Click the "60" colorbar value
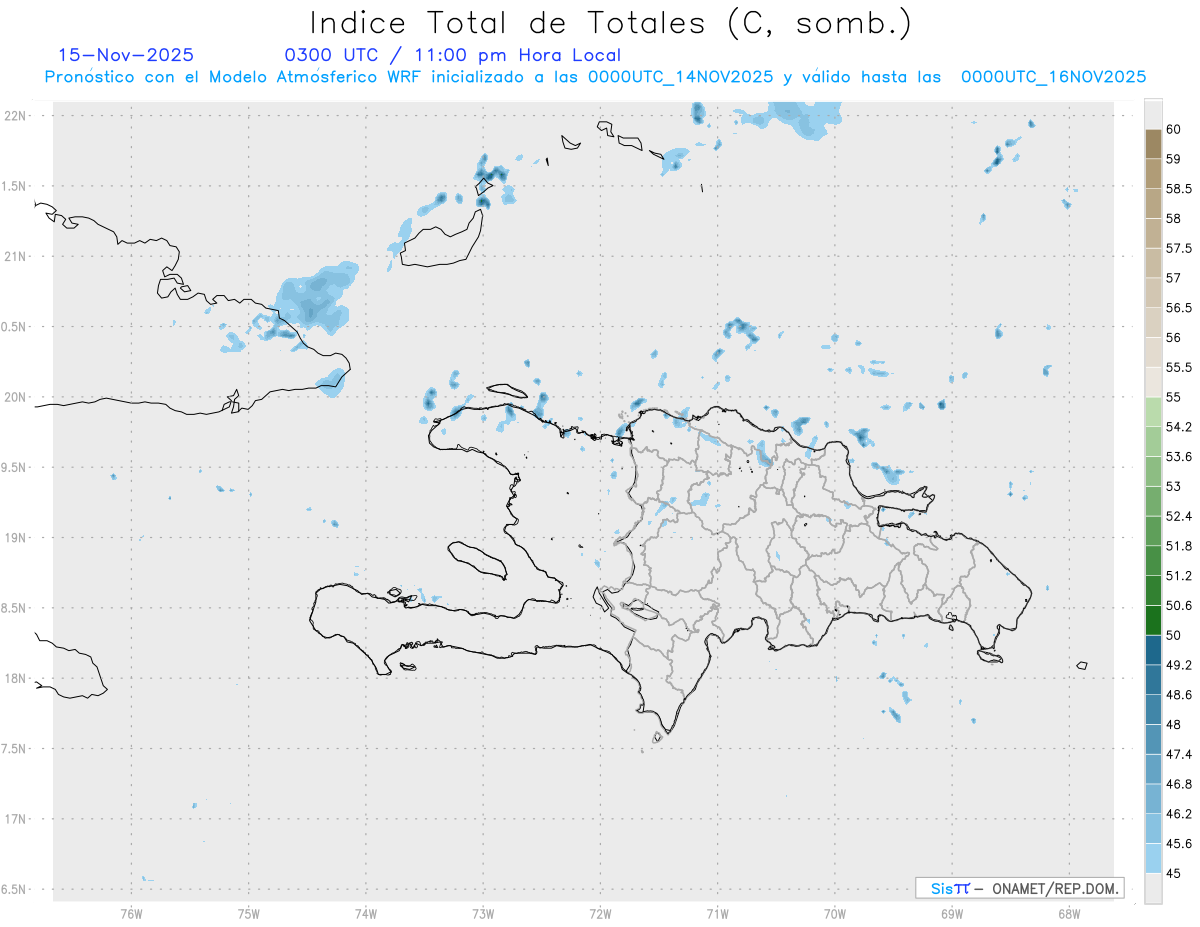The image size is (1200, 927). tap(1174, 129)
